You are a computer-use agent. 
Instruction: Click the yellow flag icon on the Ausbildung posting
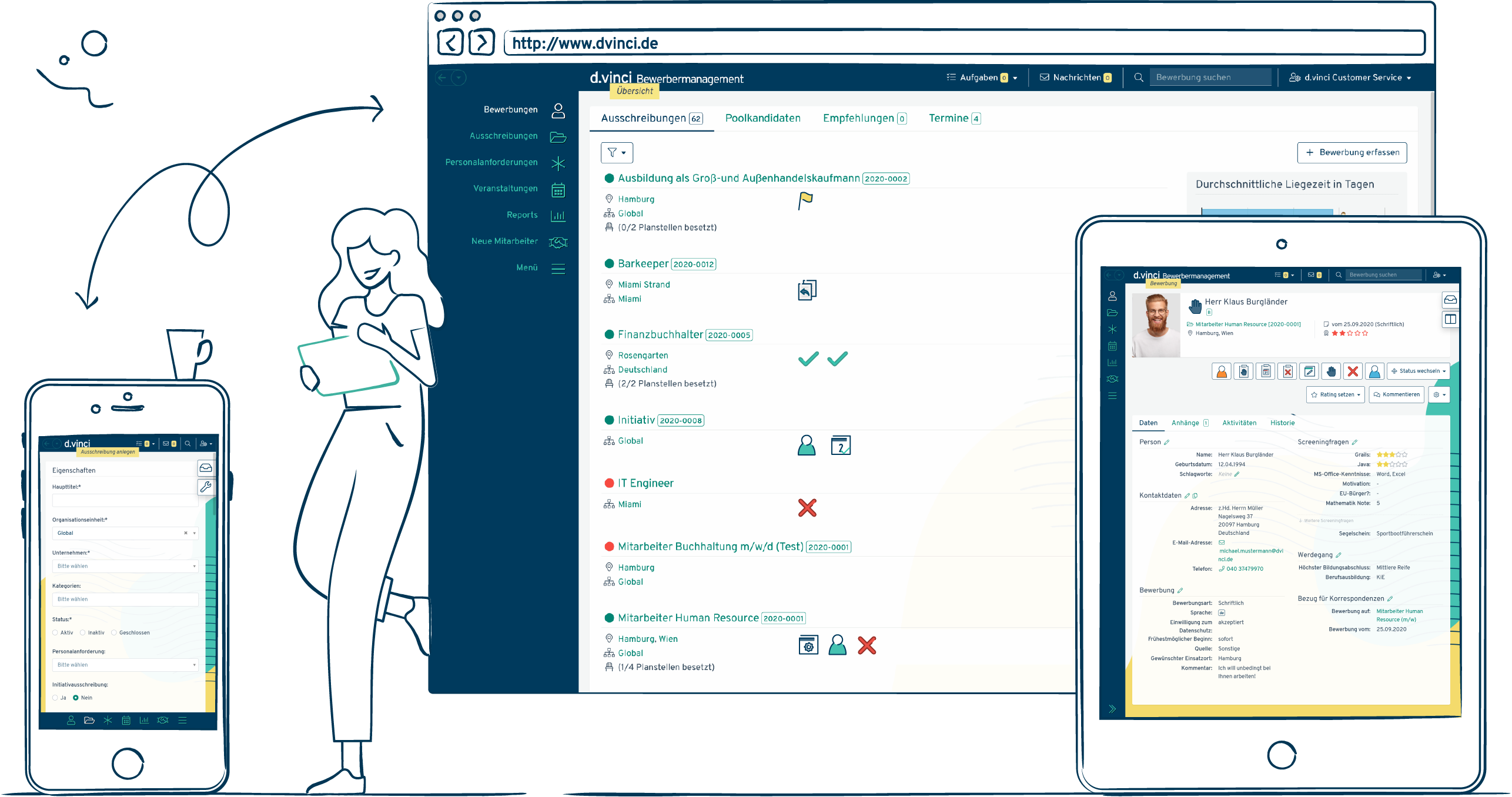coord(805,200)
